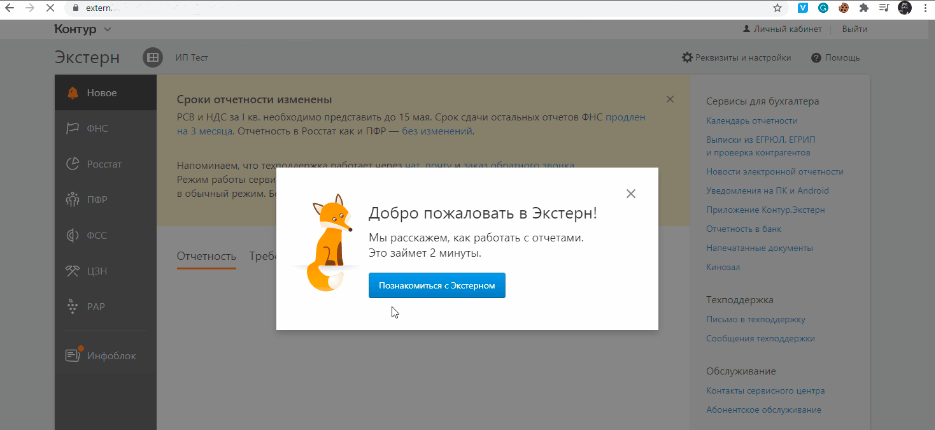Viewport: 935px width, 430px height.
Task: Click the 'Обслуживание' section heading
Action: click(741, 371)
